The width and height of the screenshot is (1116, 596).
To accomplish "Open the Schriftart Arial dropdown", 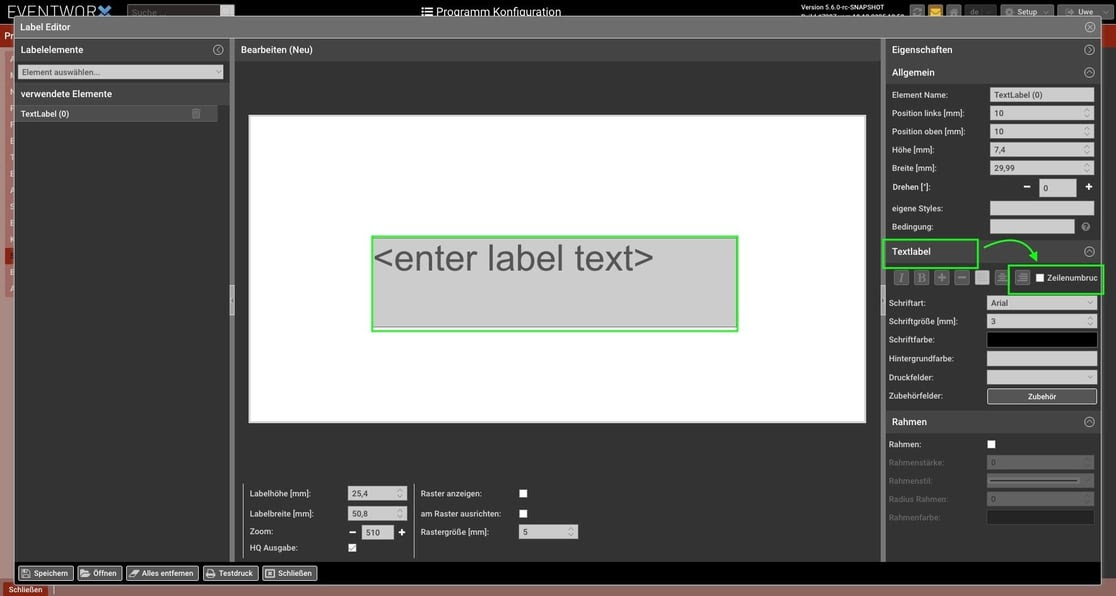I will (x=1041, y=303).
